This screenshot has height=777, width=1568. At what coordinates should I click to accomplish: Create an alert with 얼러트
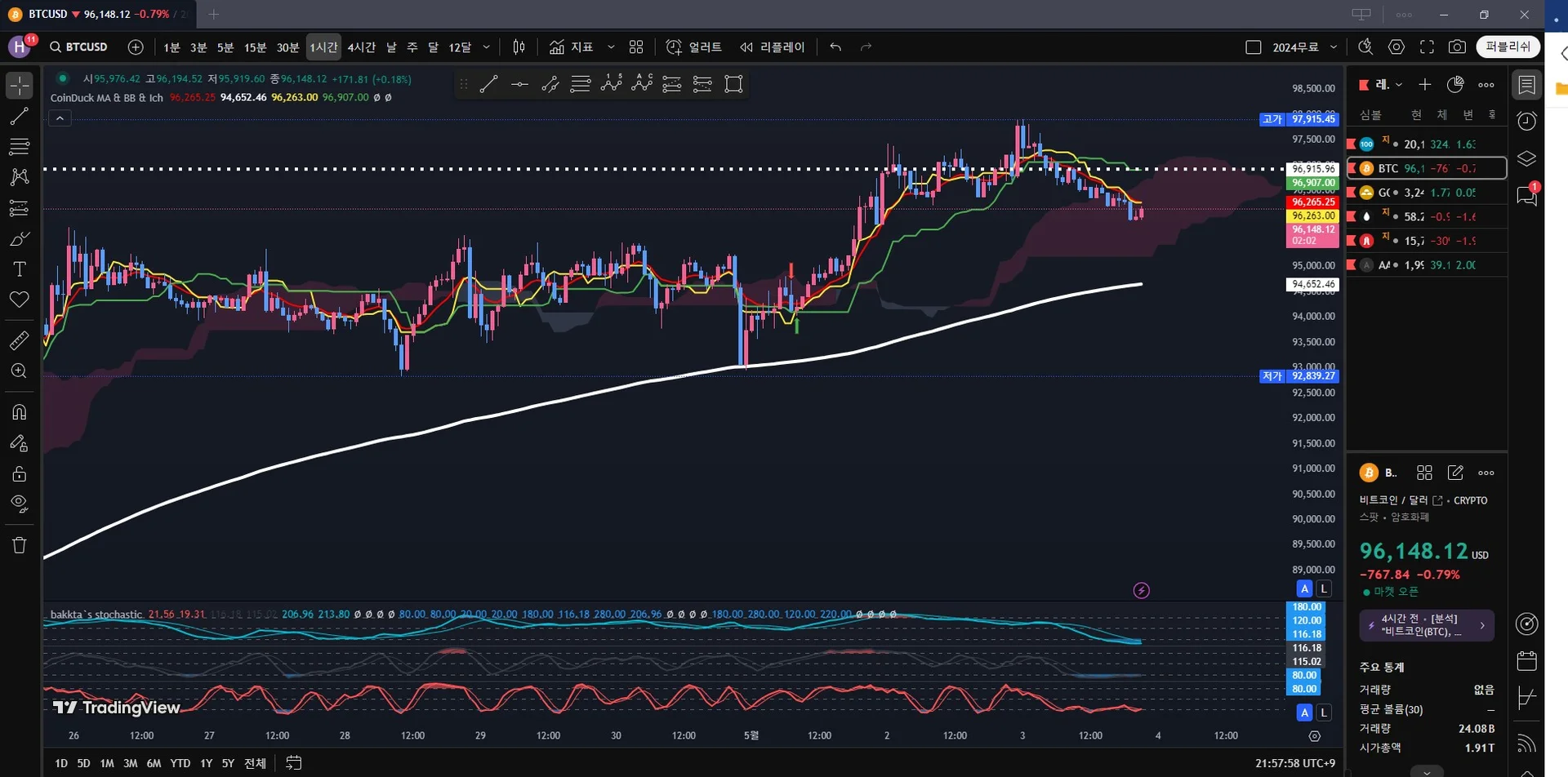click(694, 47)
